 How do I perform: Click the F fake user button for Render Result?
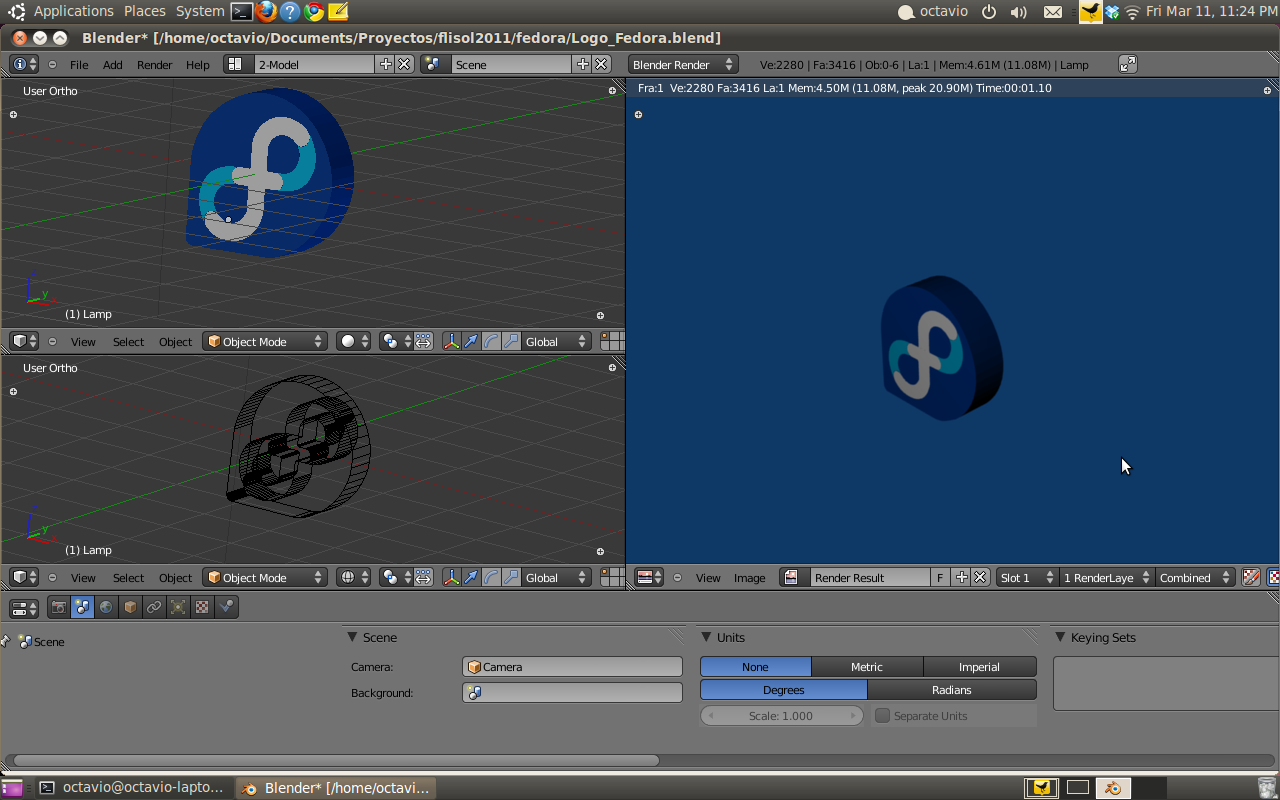coord(940,578)
